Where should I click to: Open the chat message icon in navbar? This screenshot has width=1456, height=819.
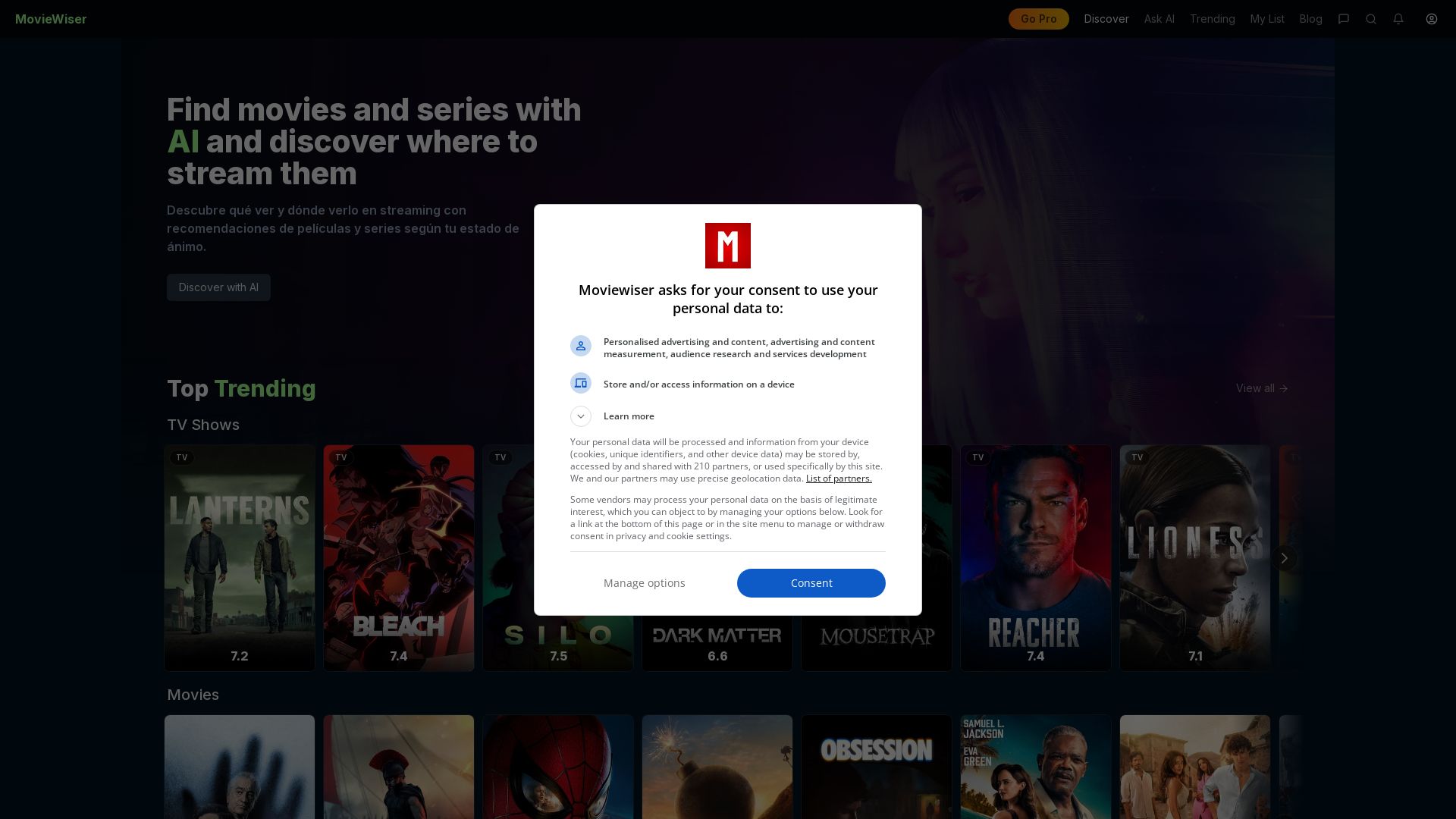pyautogui.click(x=1344, y=19)
